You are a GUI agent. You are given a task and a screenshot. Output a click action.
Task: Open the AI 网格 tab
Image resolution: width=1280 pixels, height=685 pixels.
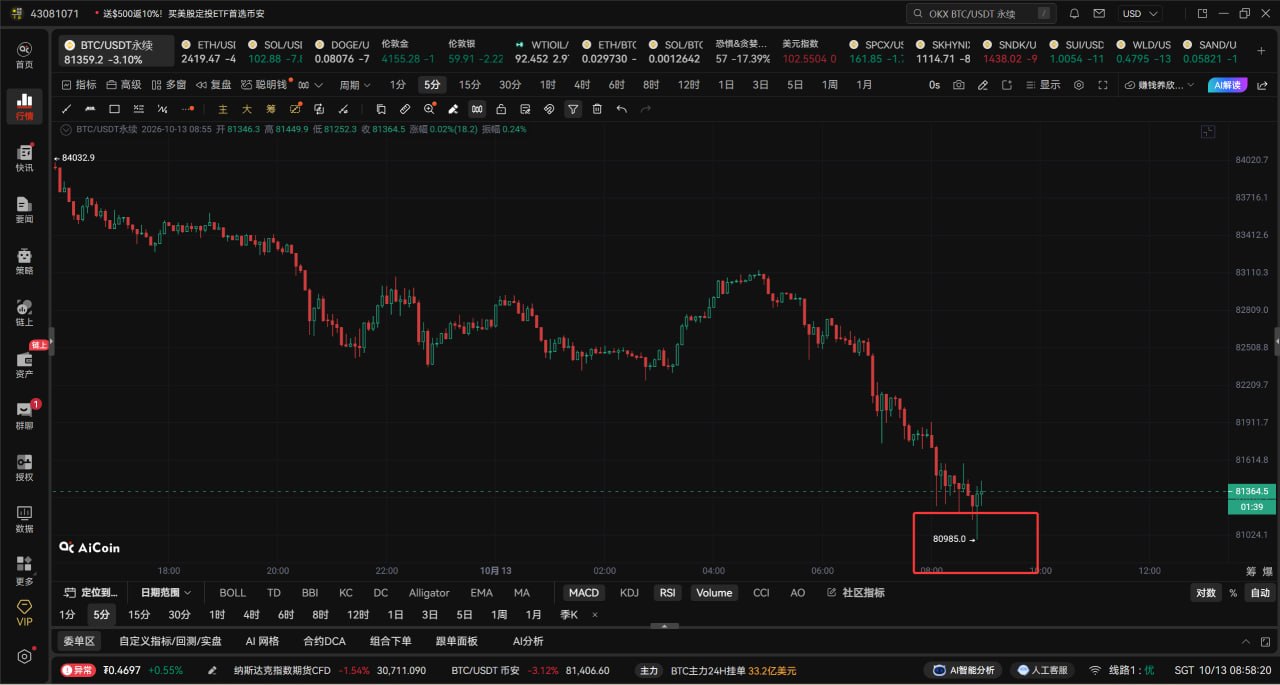click(x=262, y=641)
